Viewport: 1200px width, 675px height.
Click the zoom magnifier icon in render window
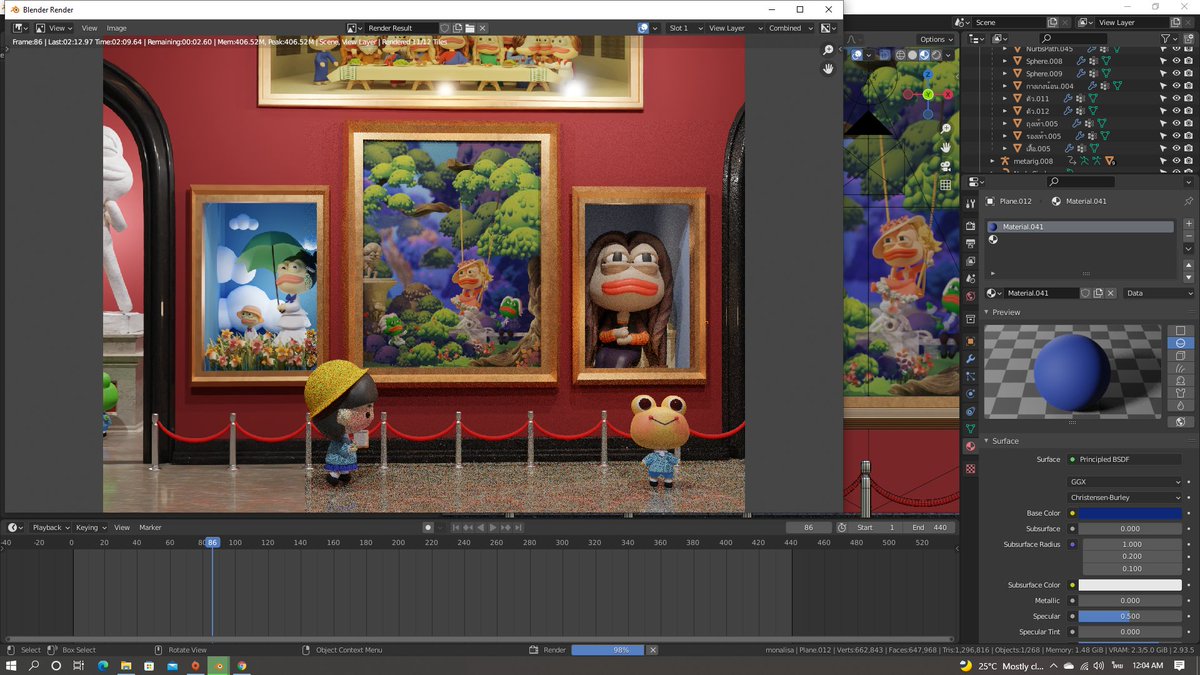(828, 50)
